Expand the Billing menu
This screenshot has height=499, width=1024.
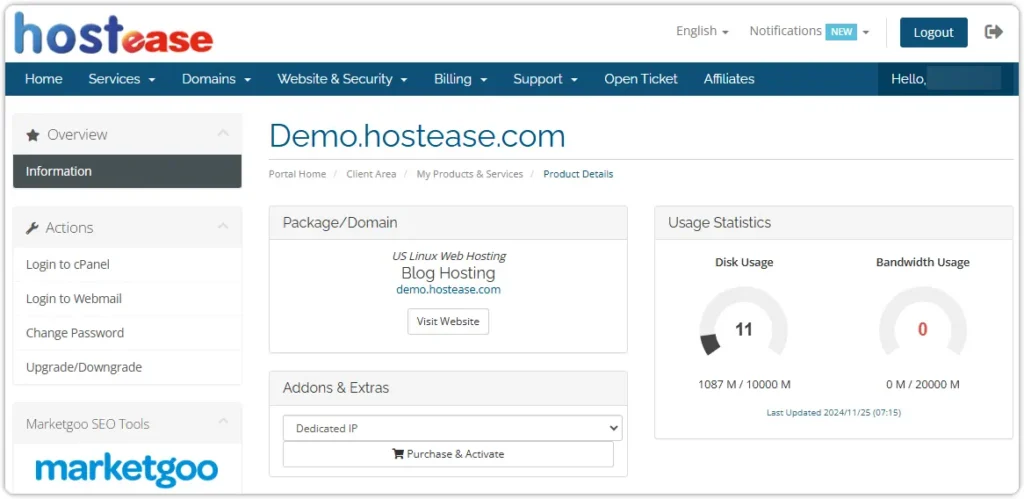[460, 79]
